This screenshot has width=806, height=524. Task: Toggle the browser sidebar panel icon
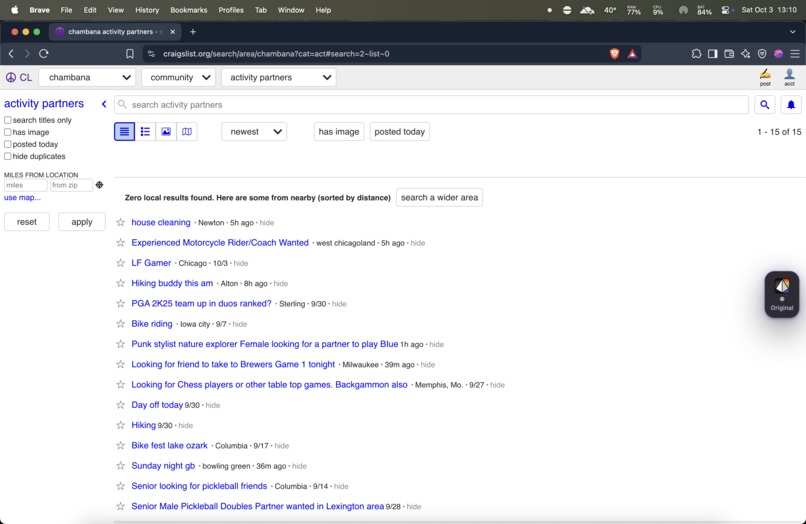(712, 53)
